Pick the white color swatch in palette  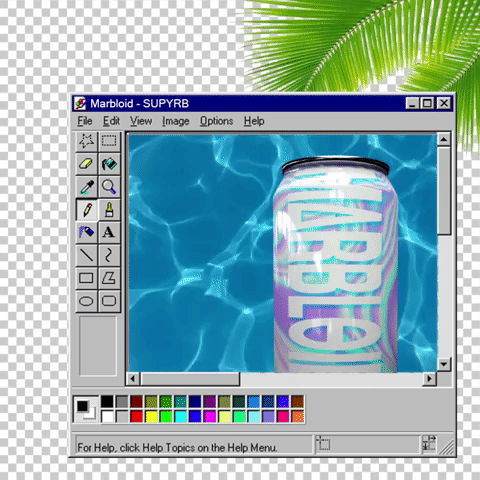pos(107,416)
